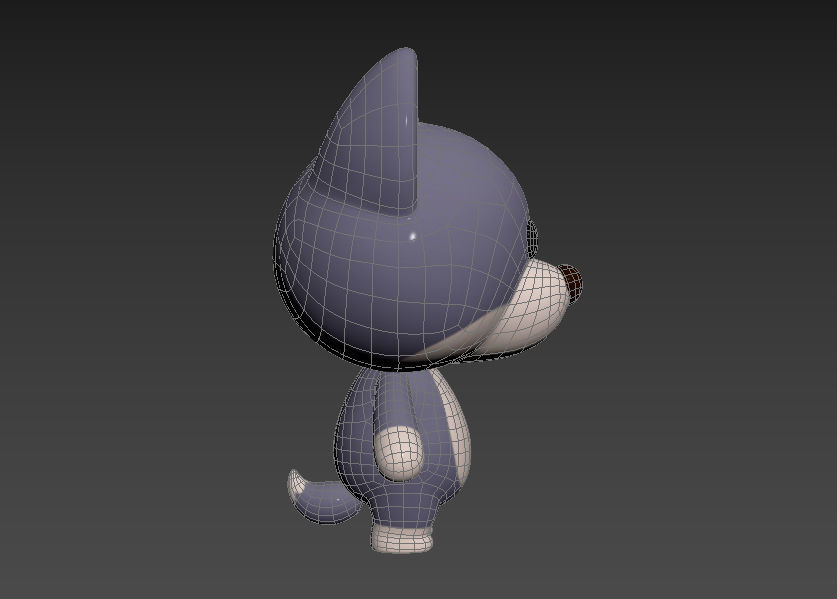
Task: Select the cream-colored muzzle of the character
Action: (x=526, y=310)
